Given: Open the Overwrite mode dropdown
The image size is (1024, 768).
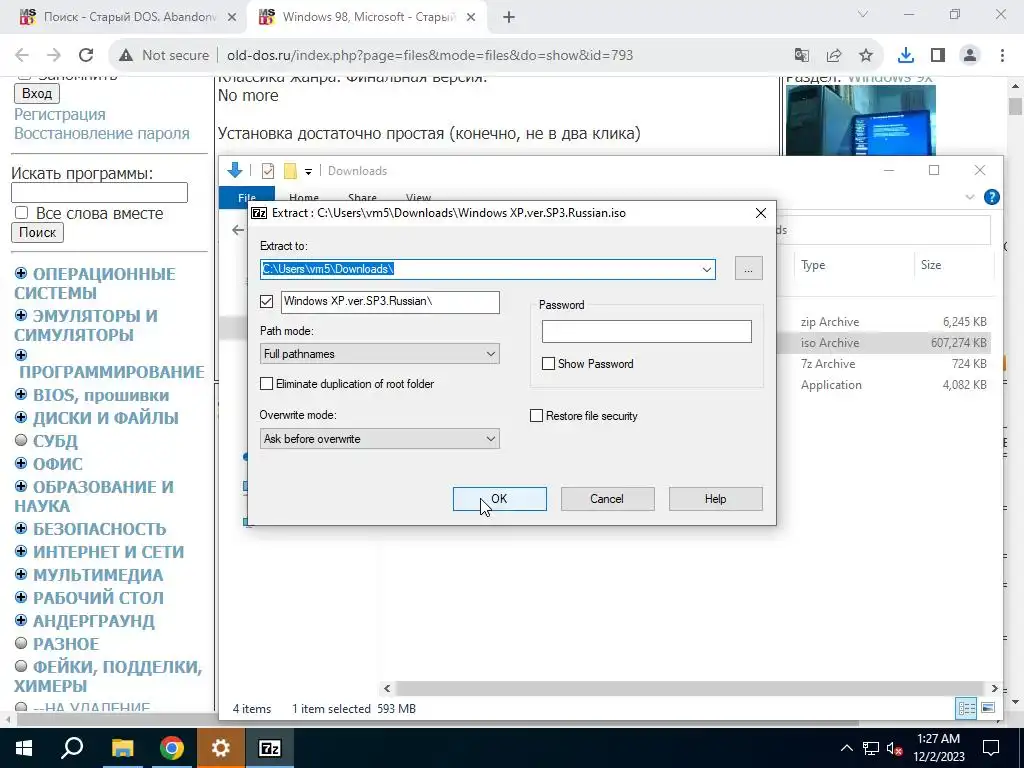Looking at the screenshot, I should [x=379, y=439].
